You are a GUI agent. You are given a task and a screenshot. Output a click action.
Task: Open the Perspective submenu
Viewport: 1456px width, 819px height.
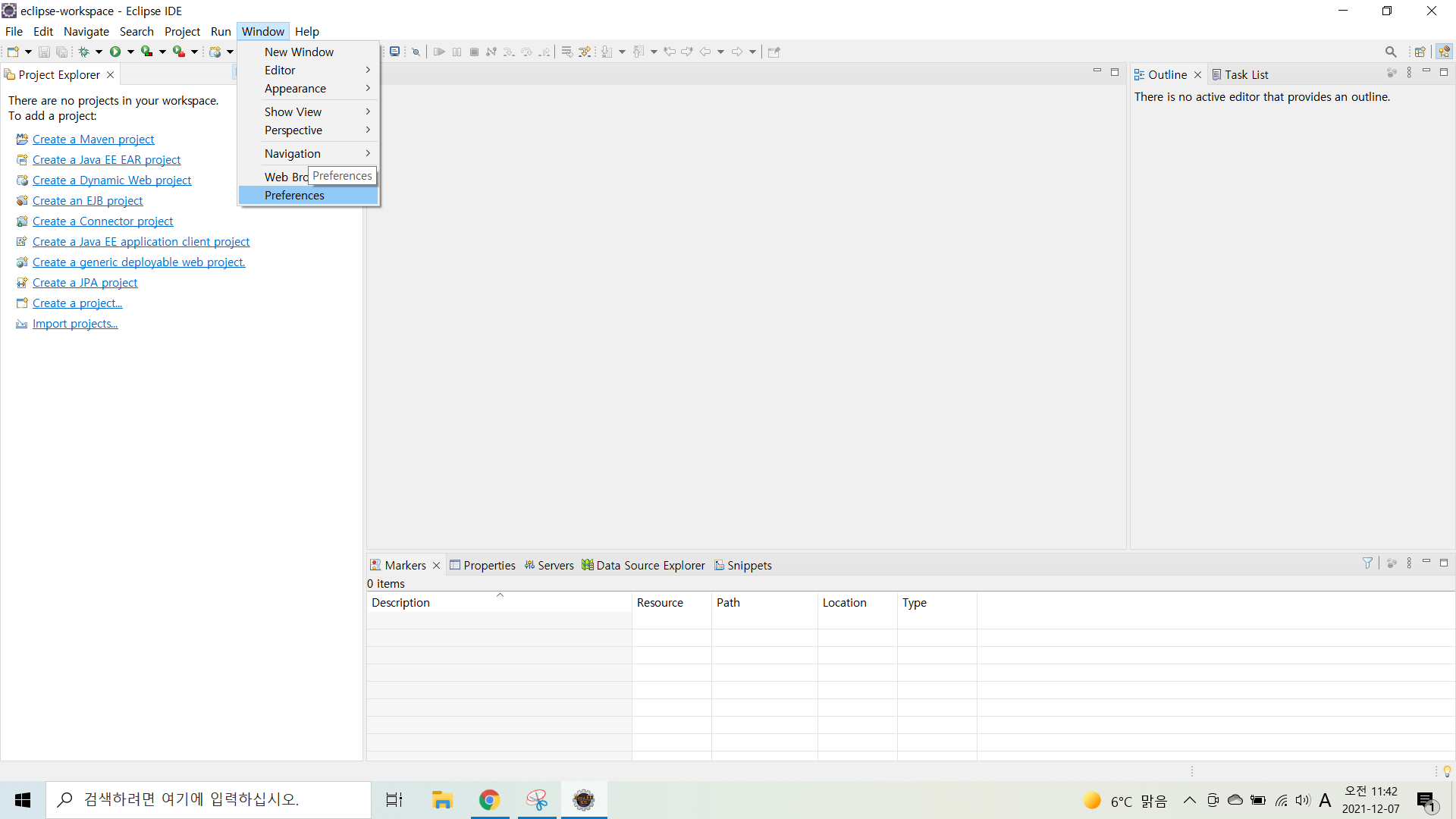click(x=309, y=130)
